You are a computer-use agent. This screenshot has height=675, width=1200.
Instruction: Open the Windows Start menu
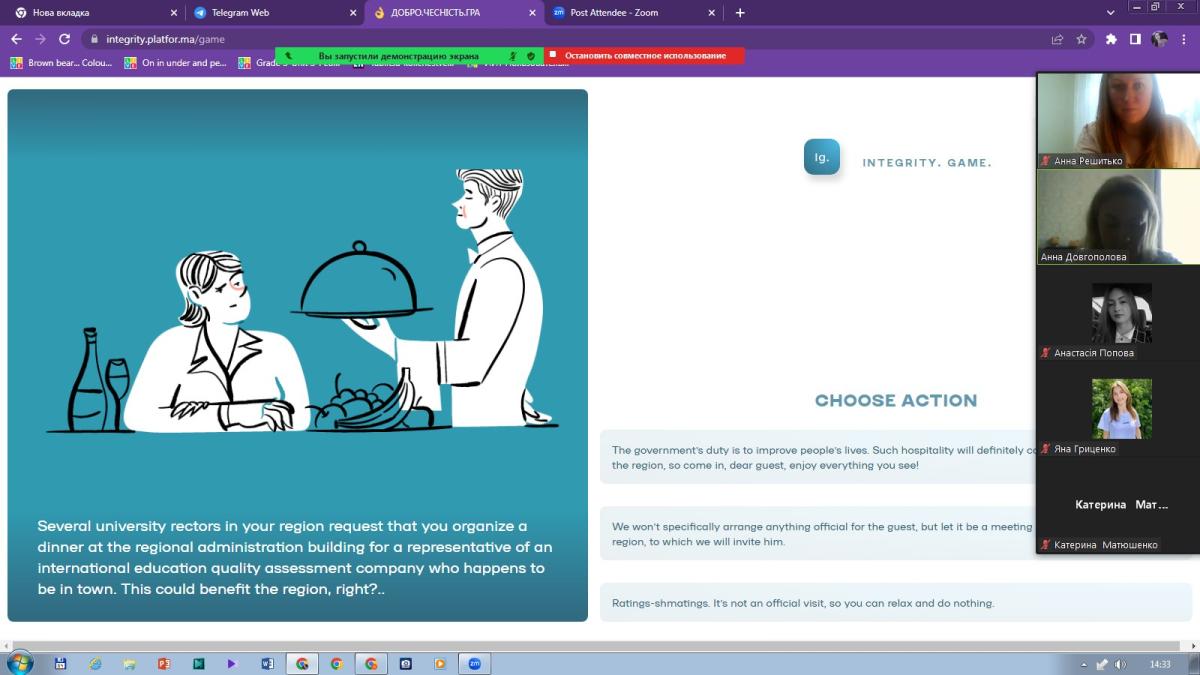20,663
